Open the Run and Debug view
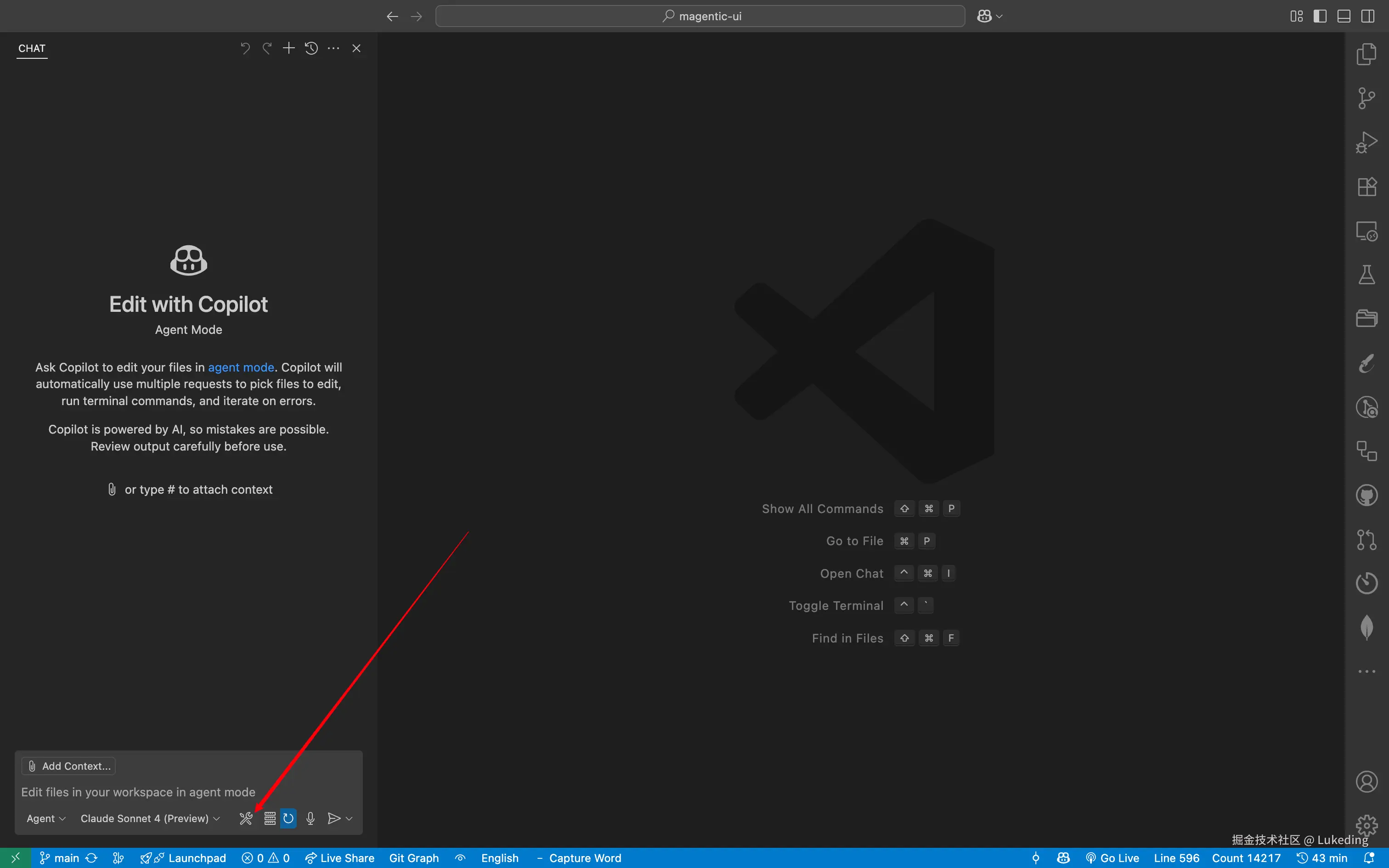The width and height of the screenshot is (1389, 868). coord(1366,142)
